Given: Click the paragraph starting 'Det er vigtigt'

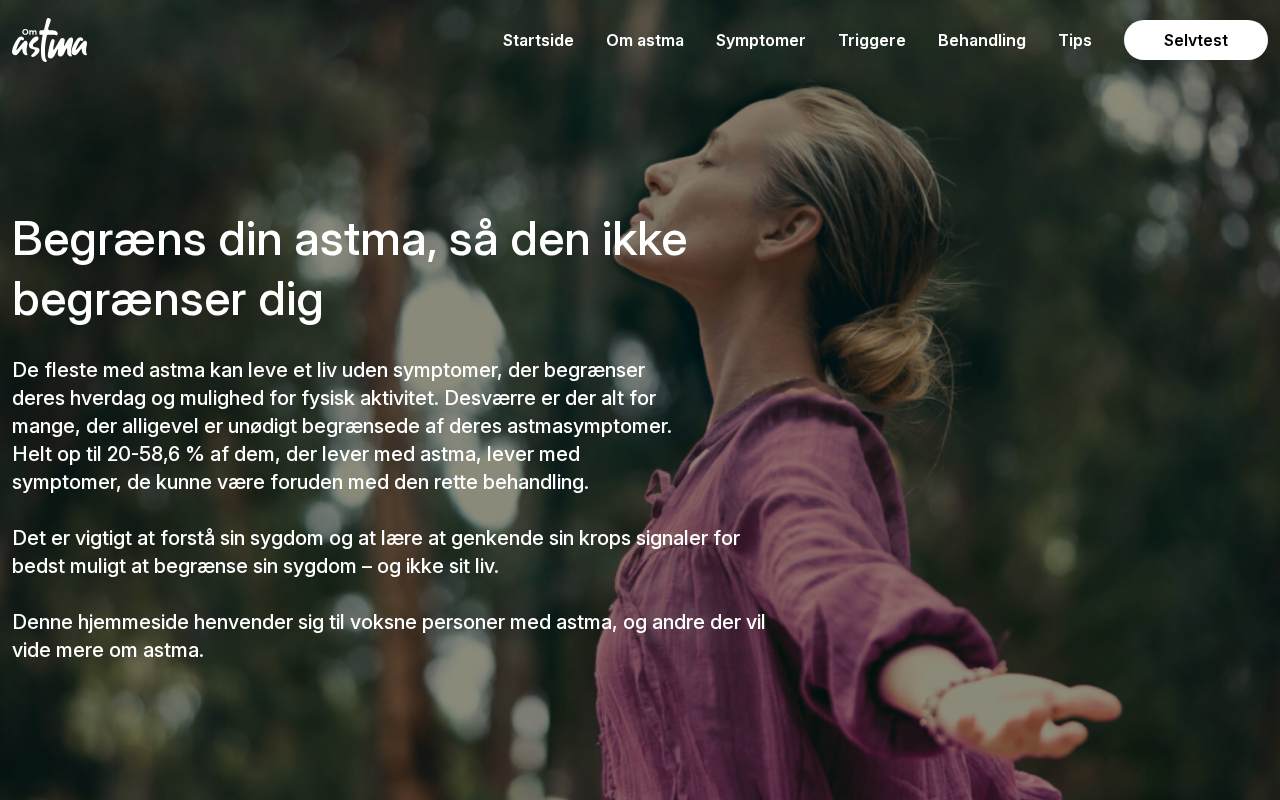Looking at the screenshot, I should coord(376,552).
